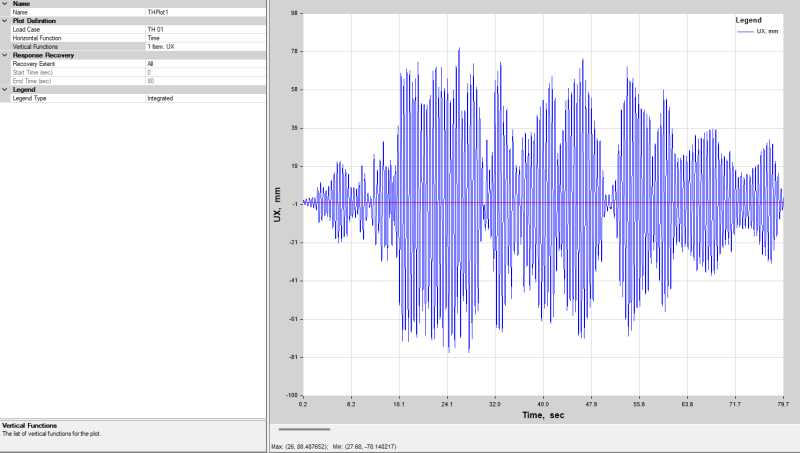Image resolution: width=800 pixels, height=453 pixels.
Task: Select the Vertical Functions property row label
Action: (x=35, y=46)
